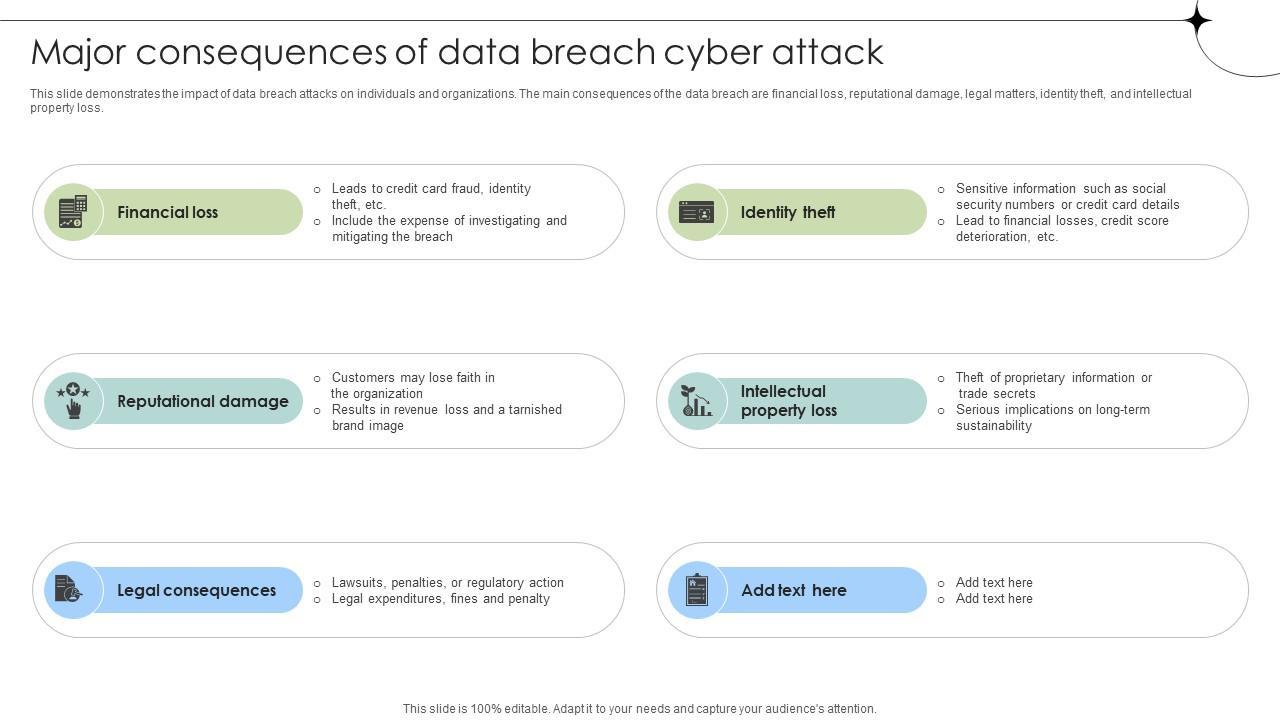Click the Identity theft ID card icon
The width and height of the screenshot is (1280, 720).
(697, 212)
